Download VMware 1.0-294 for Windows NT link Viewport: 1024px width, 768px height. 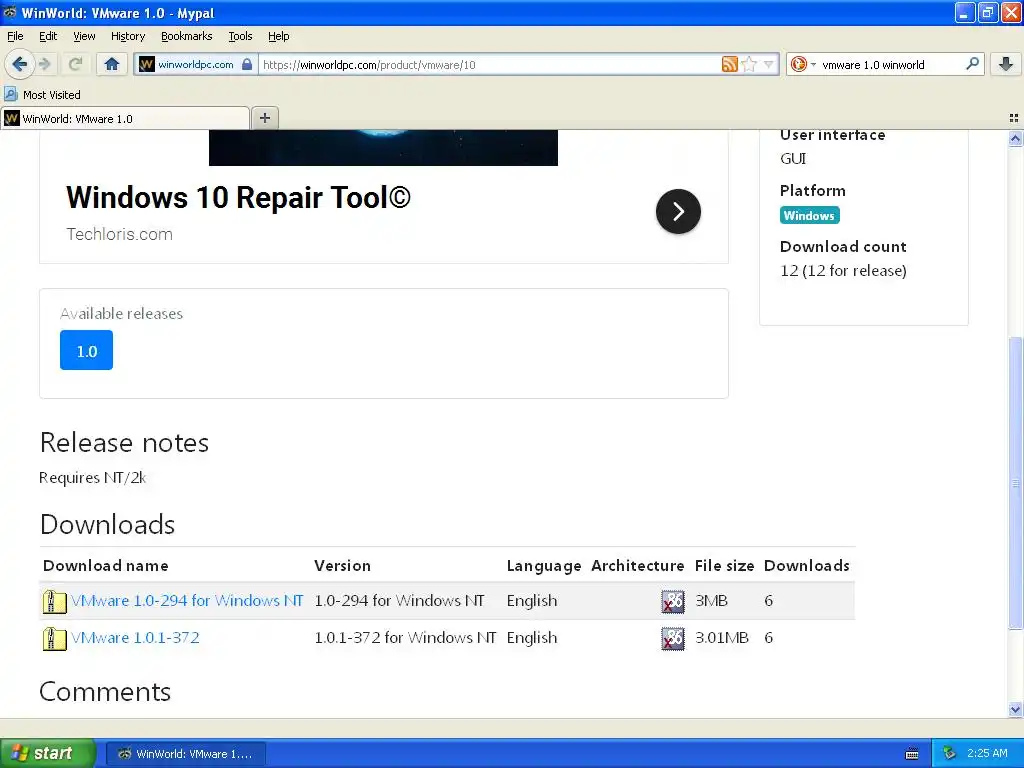(187, 601)
